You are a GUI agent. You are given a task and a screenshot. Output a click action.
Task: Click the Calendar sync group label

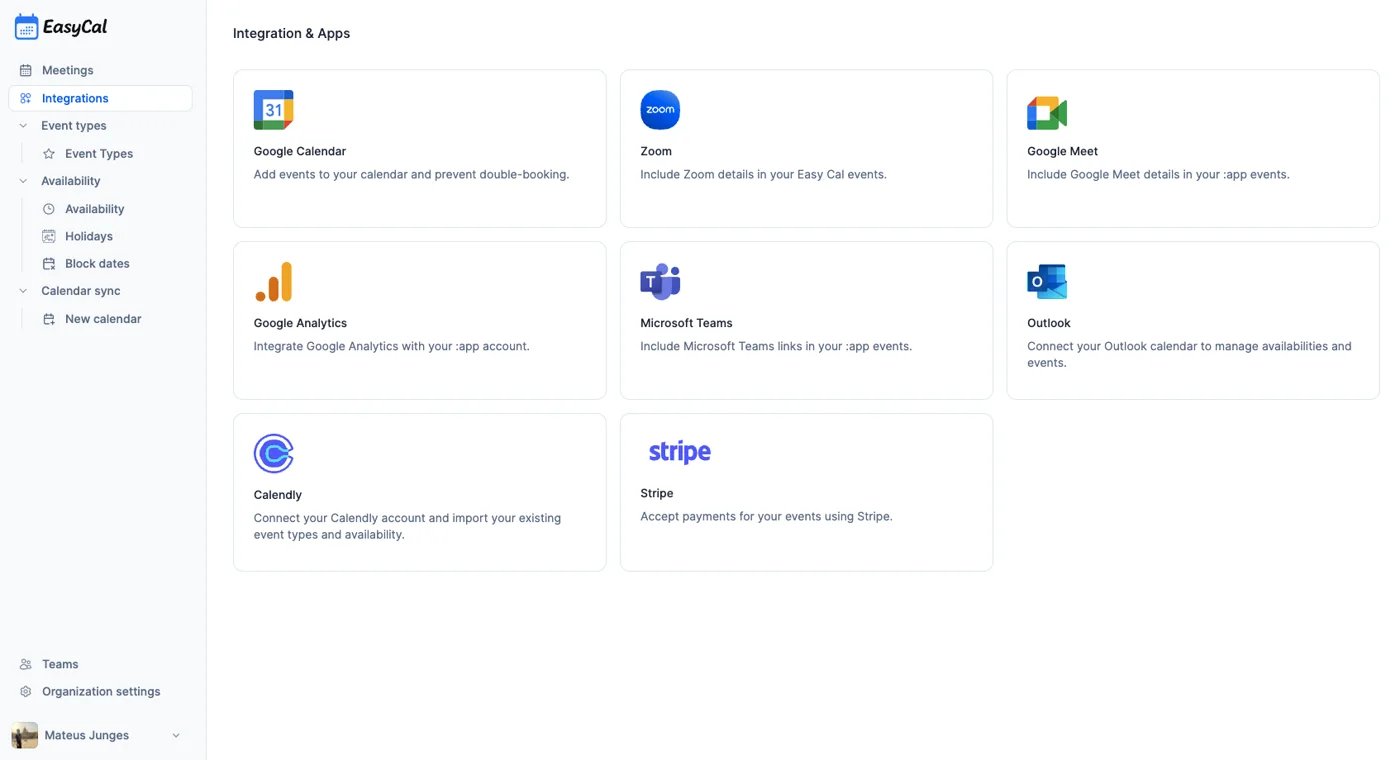[81, 291]
